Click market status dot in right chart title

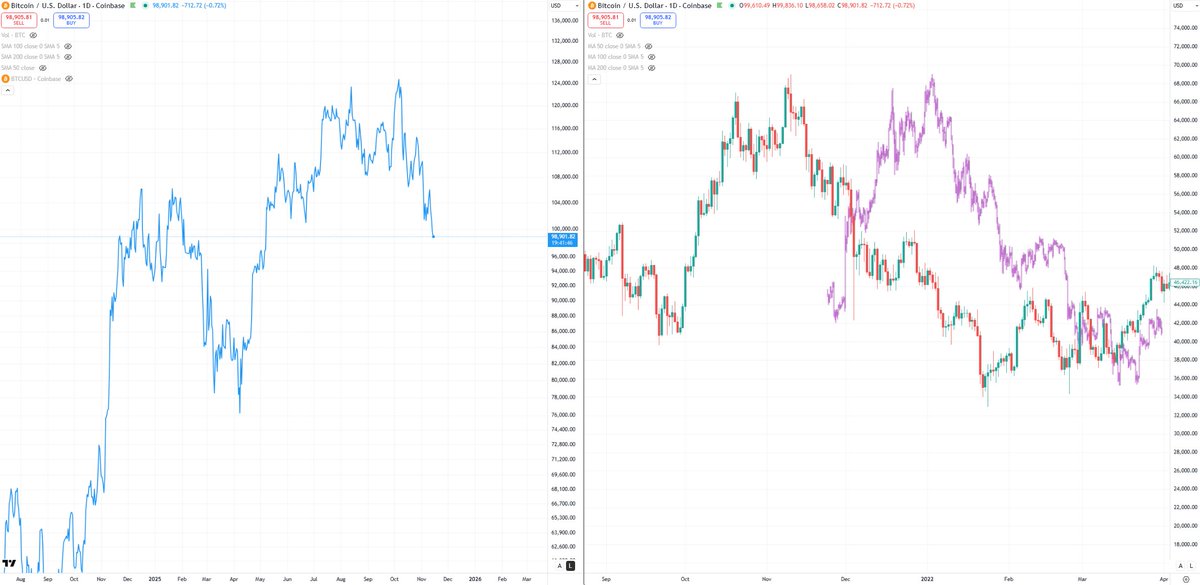pos(733,6)
